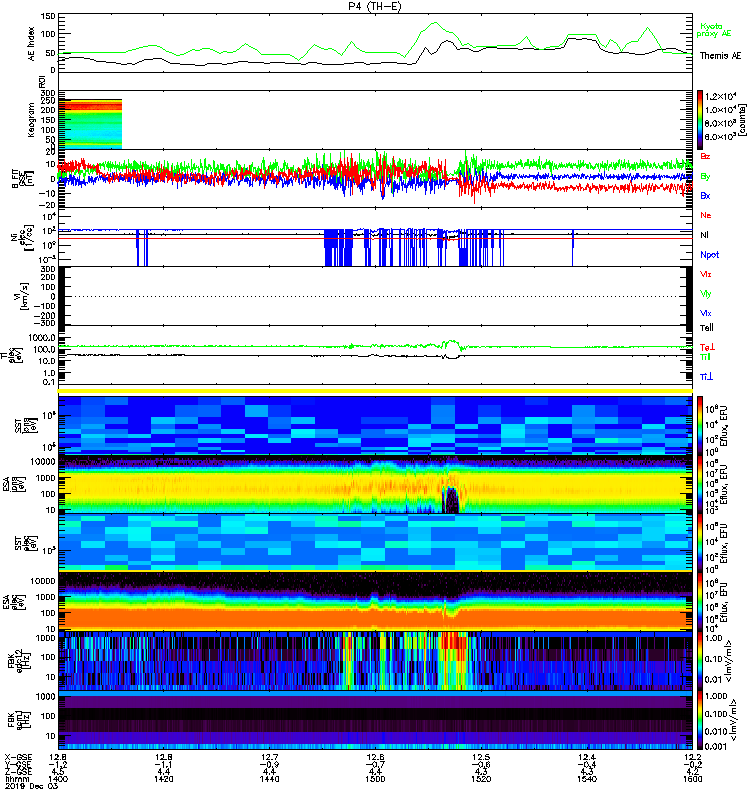The height and width of the screenshot is (800, 750).
Task: Click the 1500 time tick label
Action: point(375,779)
